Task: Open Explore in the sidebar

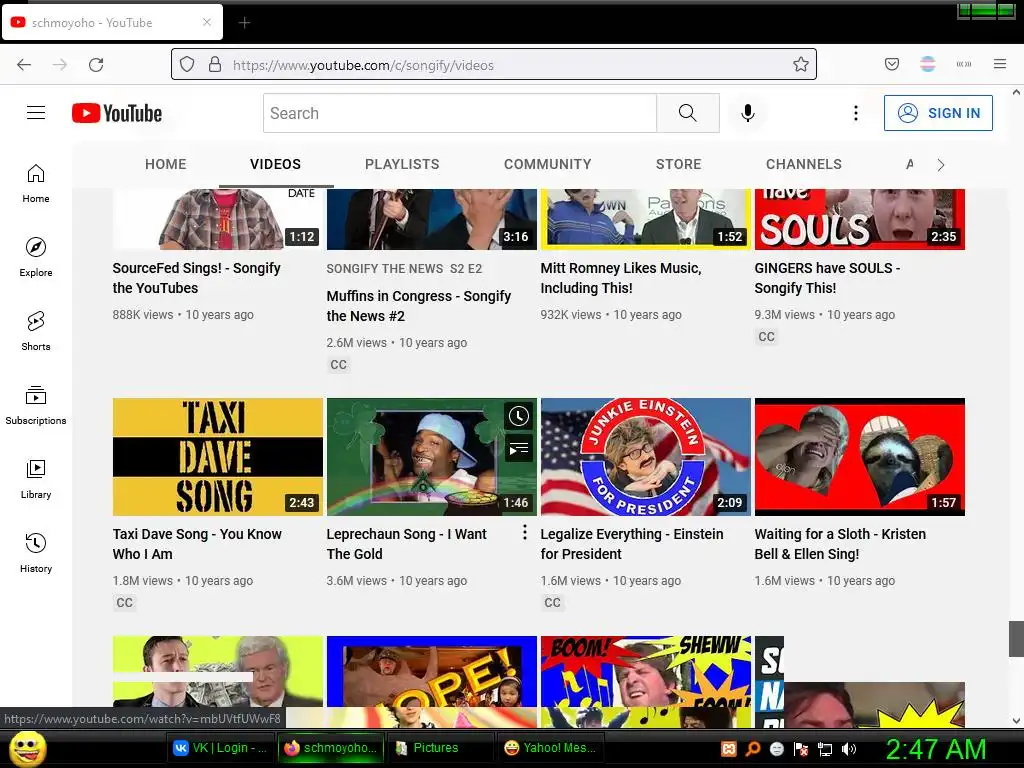Action: 36,257
